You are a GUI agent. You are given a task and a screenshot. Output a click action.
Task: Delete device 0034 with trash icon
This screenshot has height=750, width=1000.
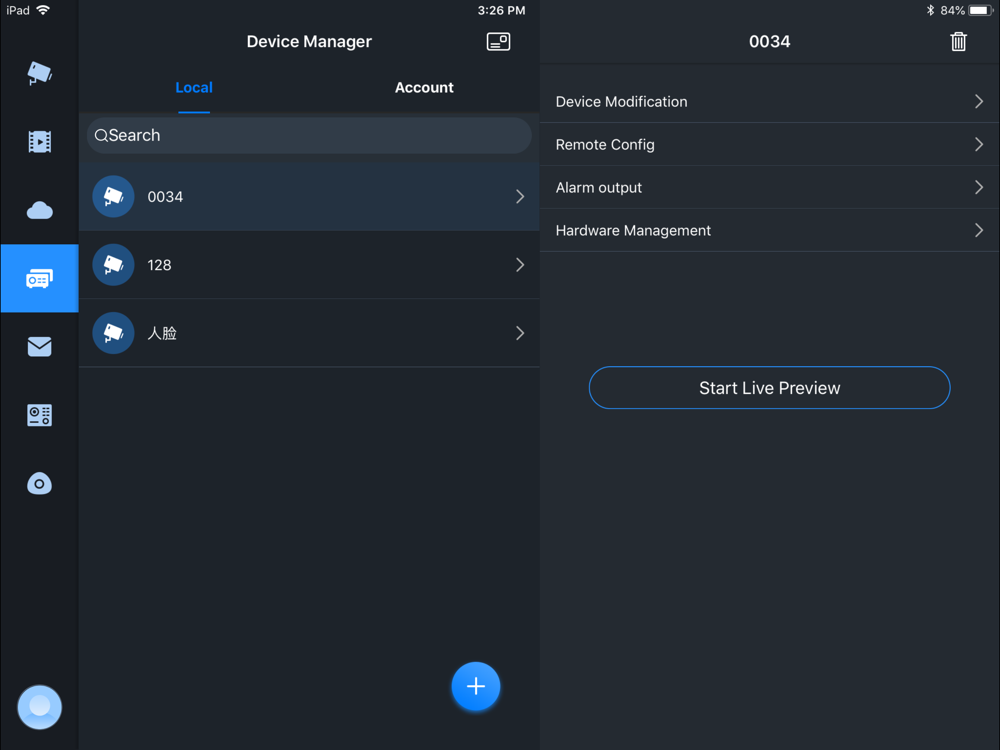tap(958, 41)
